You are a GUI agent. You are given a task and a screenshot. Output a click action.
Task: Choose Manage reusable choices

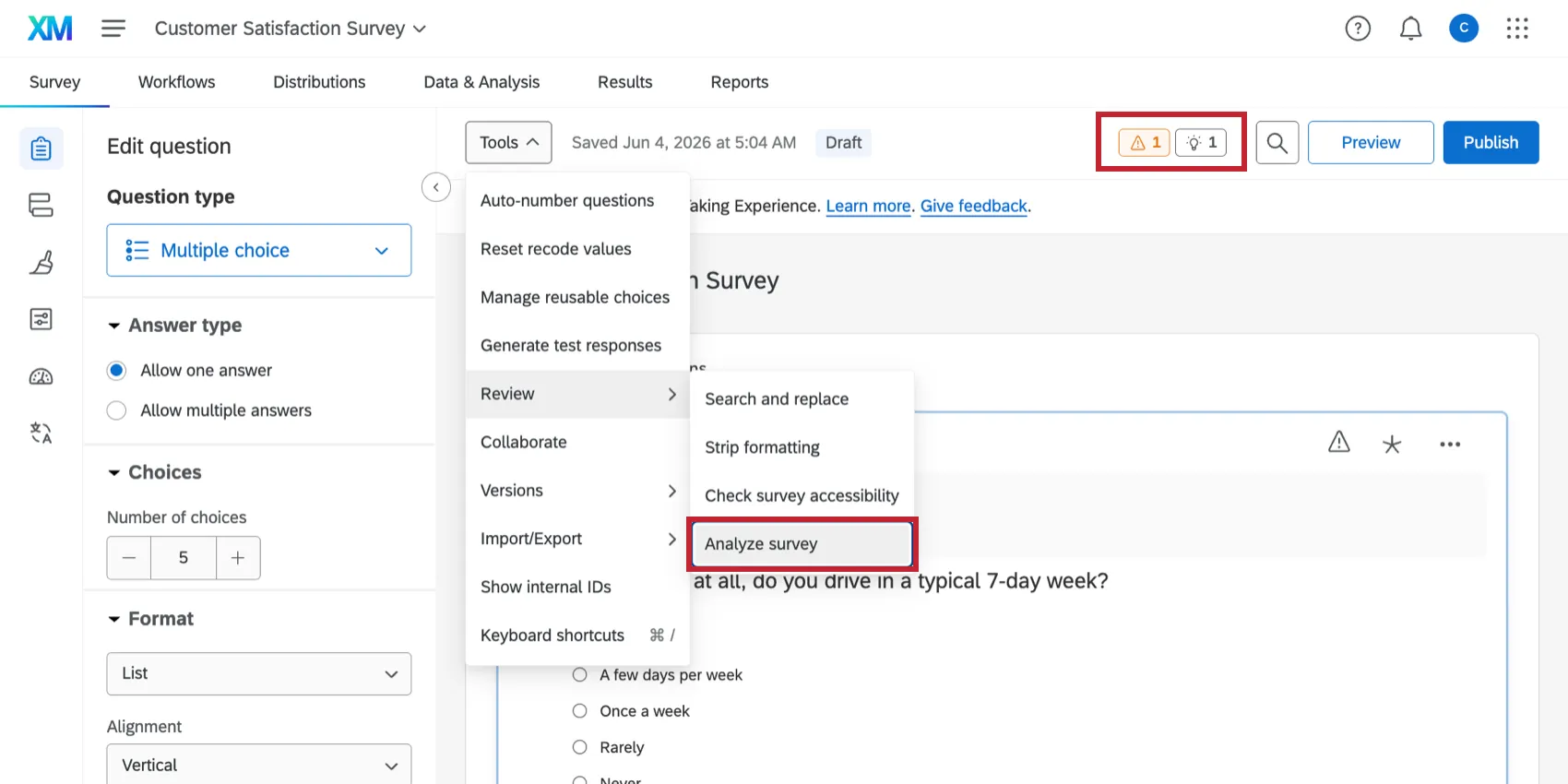(577, 297)
